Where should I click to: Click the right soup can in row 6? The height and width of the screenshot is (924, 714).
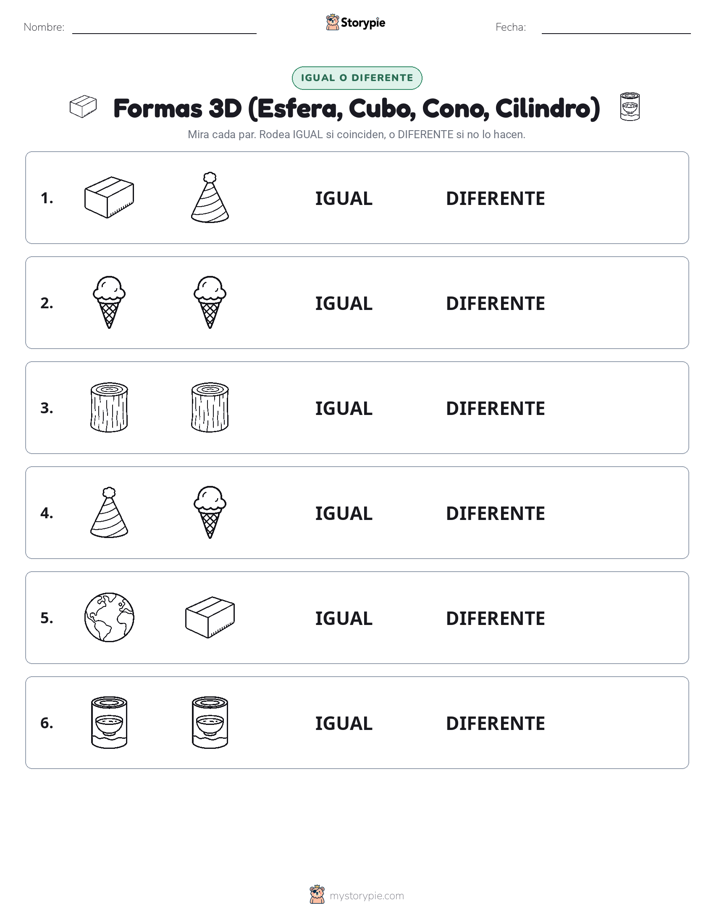click(x=210, y=722)
